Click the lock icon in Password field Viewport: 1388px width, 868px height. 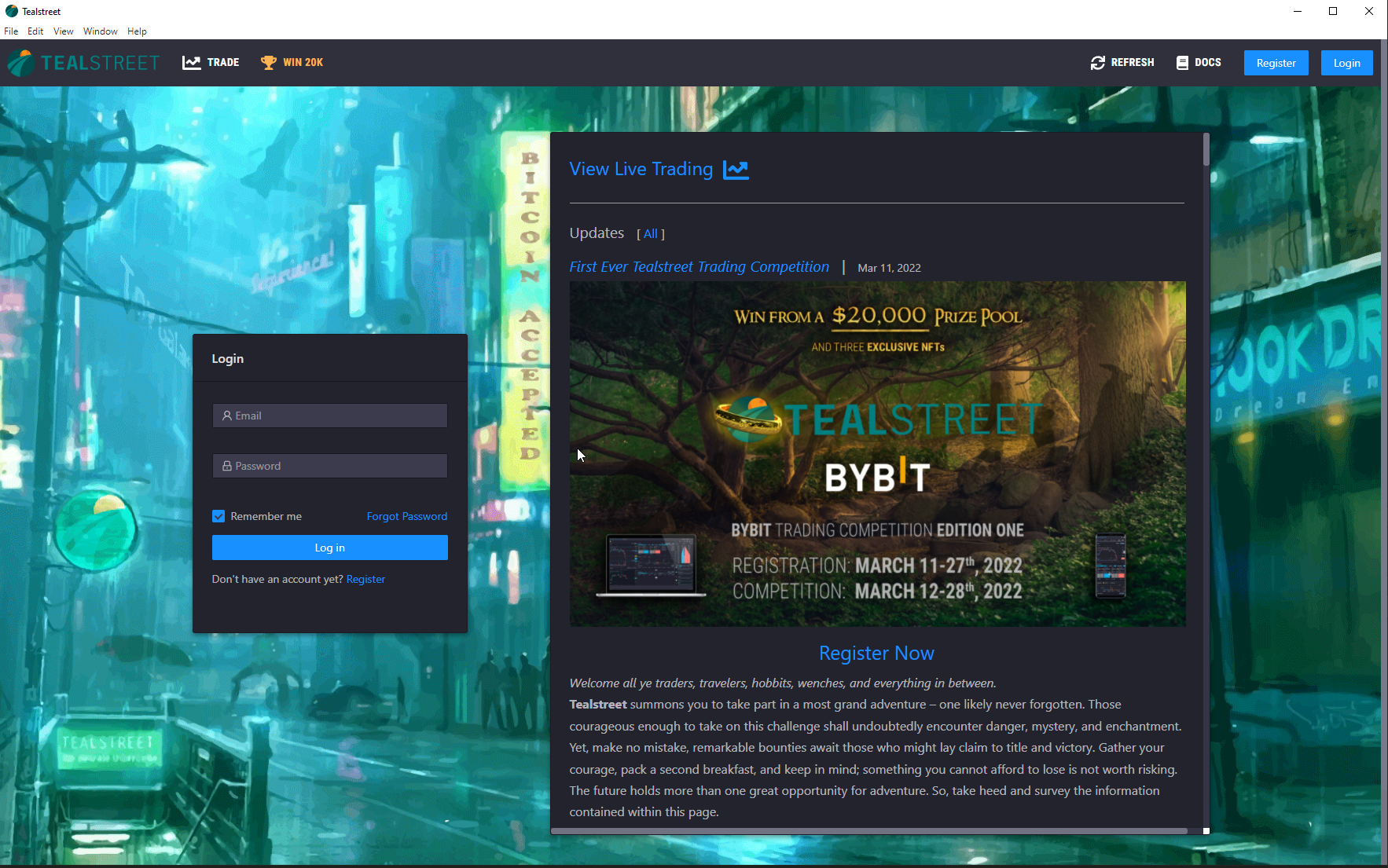tap(227, 466)
